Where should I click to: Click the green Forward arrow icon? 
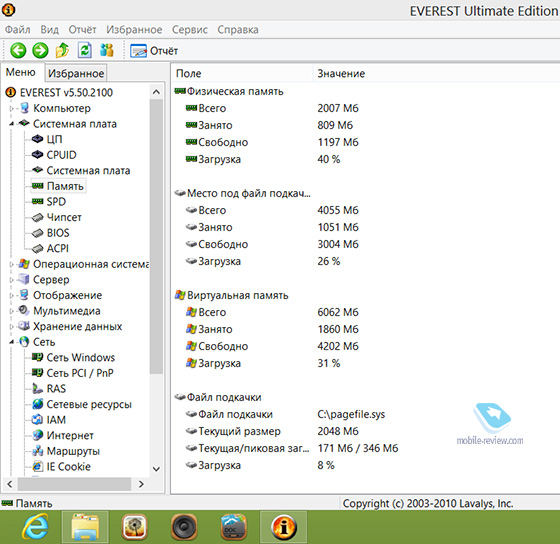[40, 50]
